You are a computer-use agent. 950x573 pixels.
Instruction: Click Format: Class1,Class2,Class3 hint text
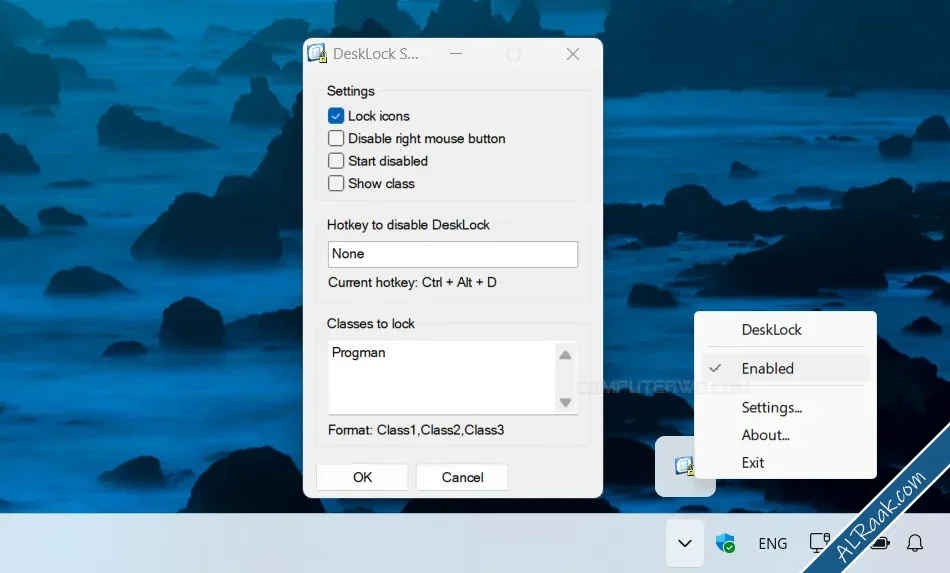416,430
